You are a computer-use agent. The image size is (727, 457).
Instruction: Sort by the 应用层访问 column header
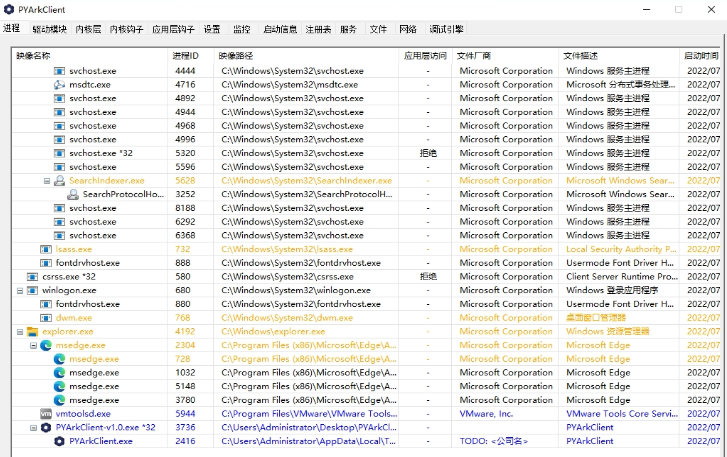coord(426,56)
